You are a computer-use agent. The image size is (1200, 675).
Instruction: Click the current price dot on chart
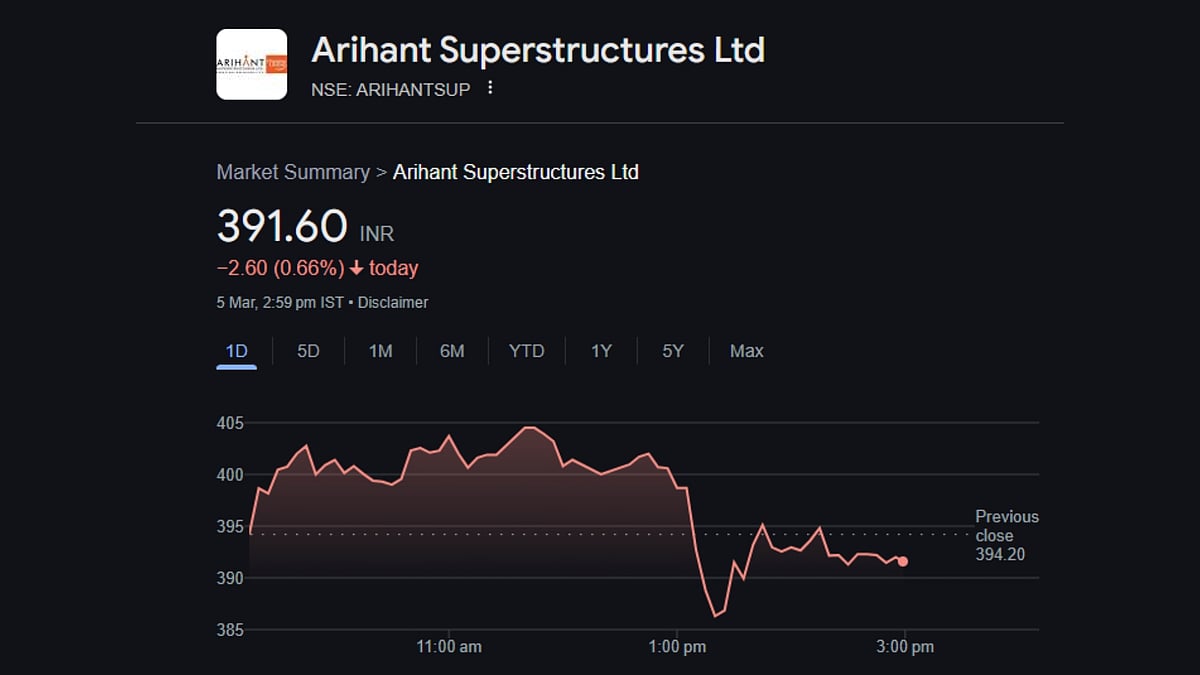903,561
